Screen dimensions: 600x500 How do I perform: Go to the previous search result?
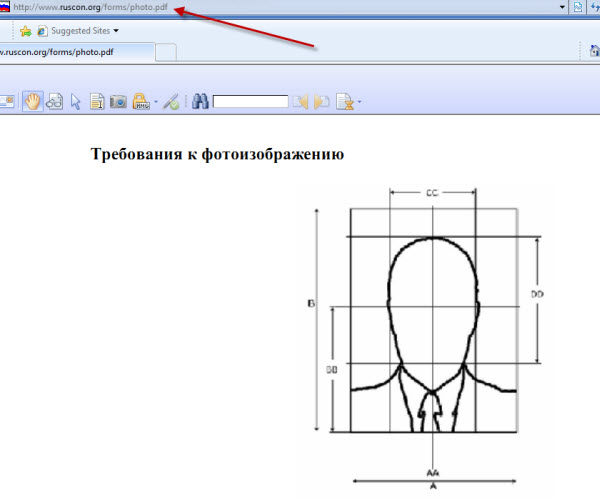[299, 101]
